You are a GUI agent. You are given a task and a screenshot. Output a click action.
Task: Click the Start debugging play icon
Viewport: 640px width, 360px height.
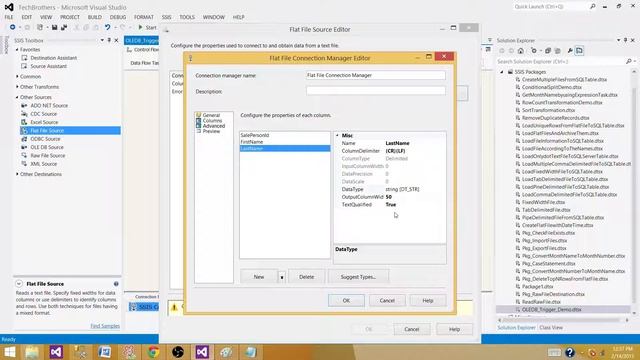(140, 27)
